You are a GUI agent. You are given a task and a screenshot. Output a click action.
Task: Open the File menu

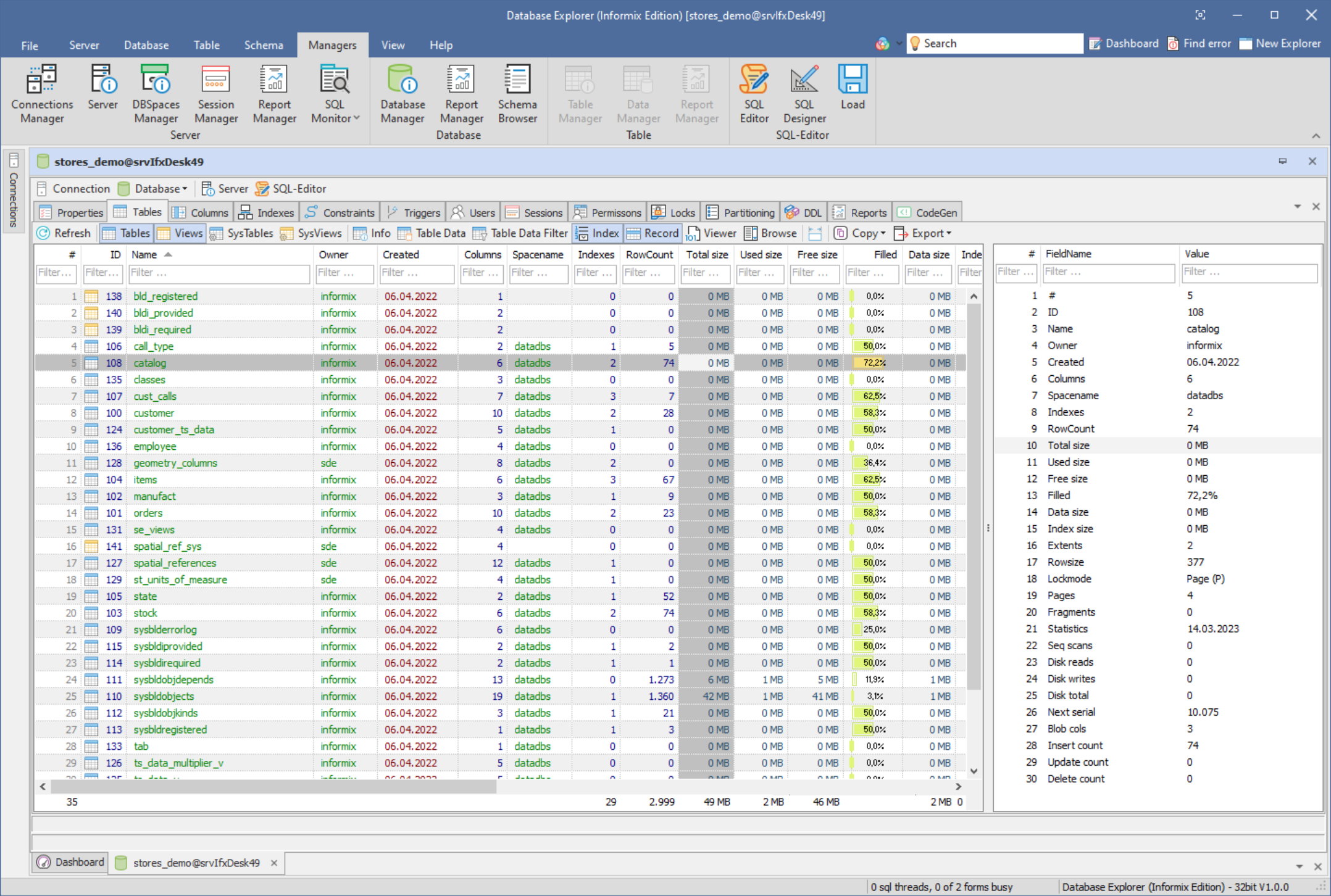click(x=30, y=45)
